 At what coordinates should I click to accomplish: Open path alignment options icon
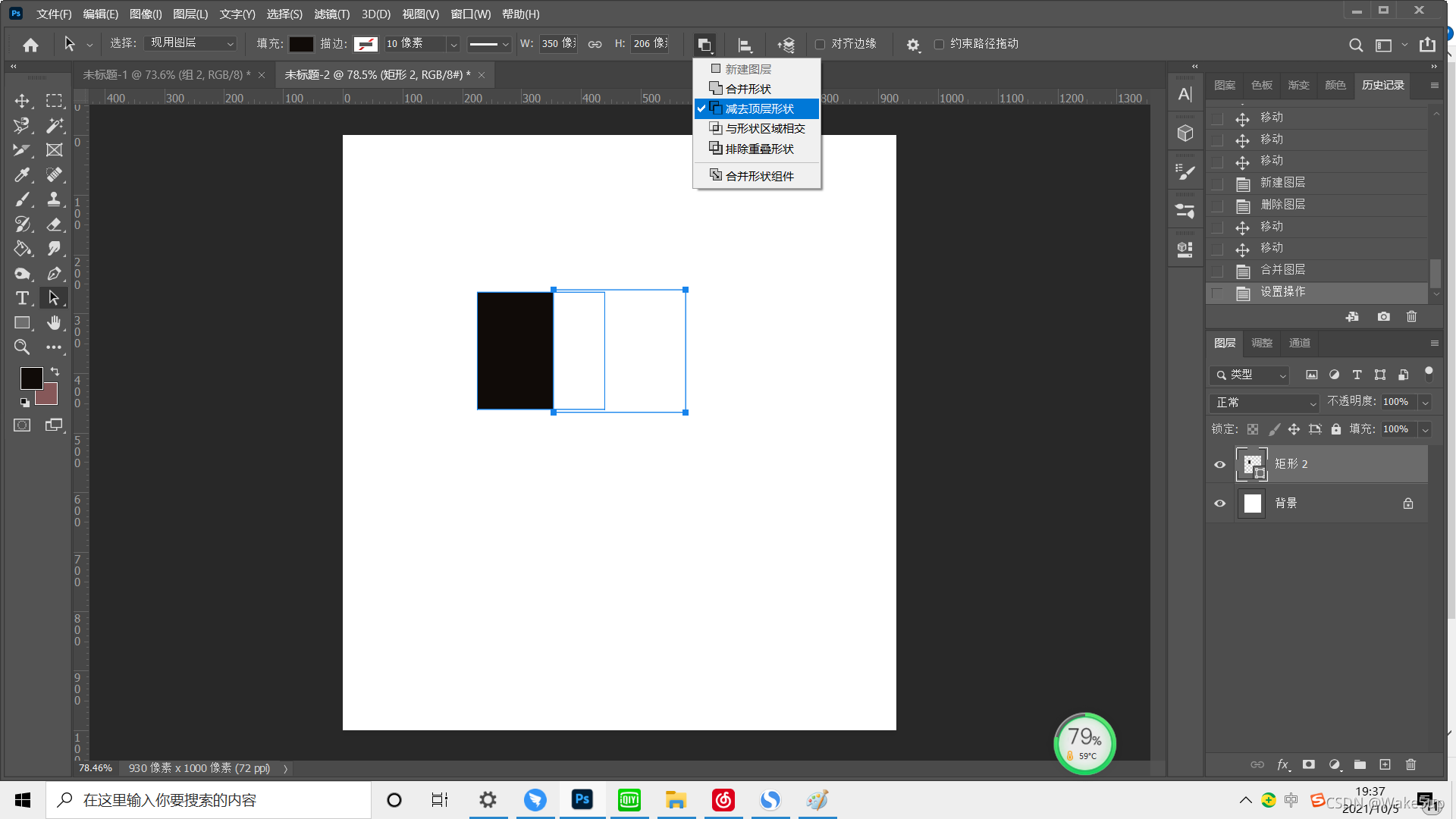point(745,45)
